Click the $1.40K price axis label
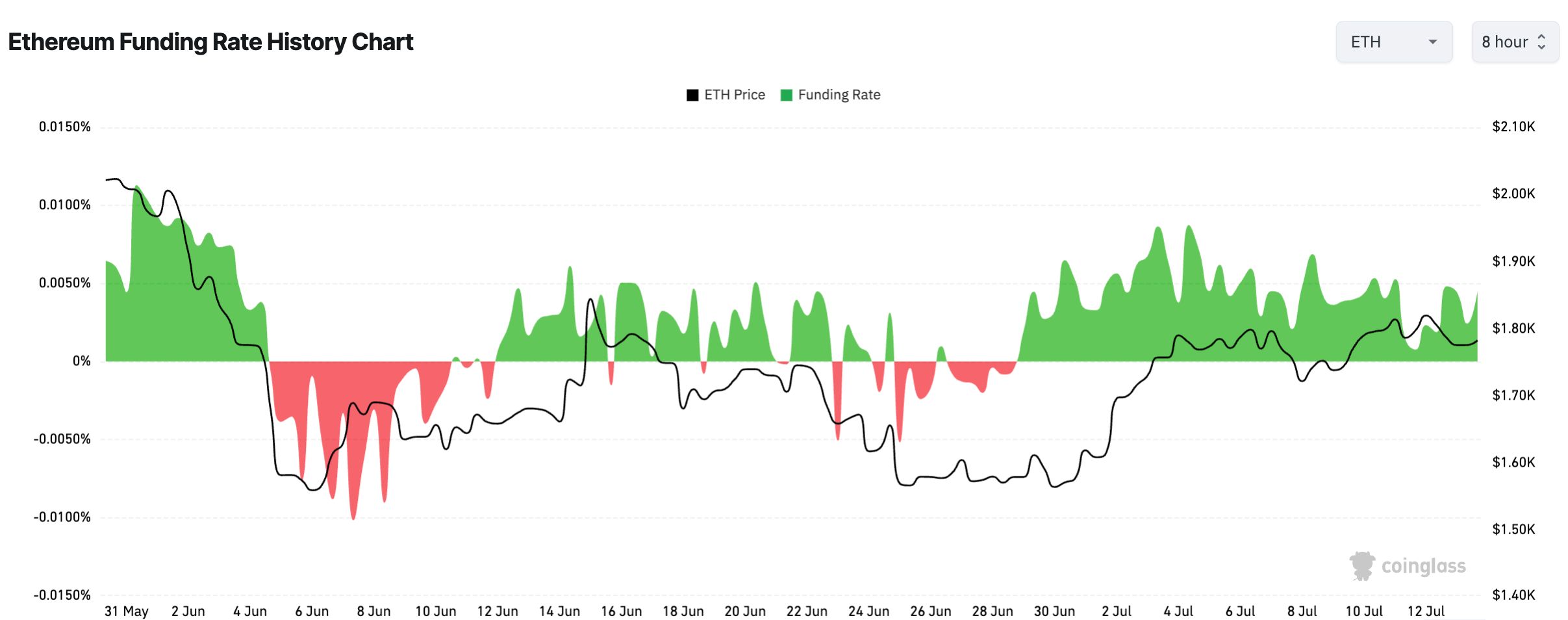 pos(1513,595)
